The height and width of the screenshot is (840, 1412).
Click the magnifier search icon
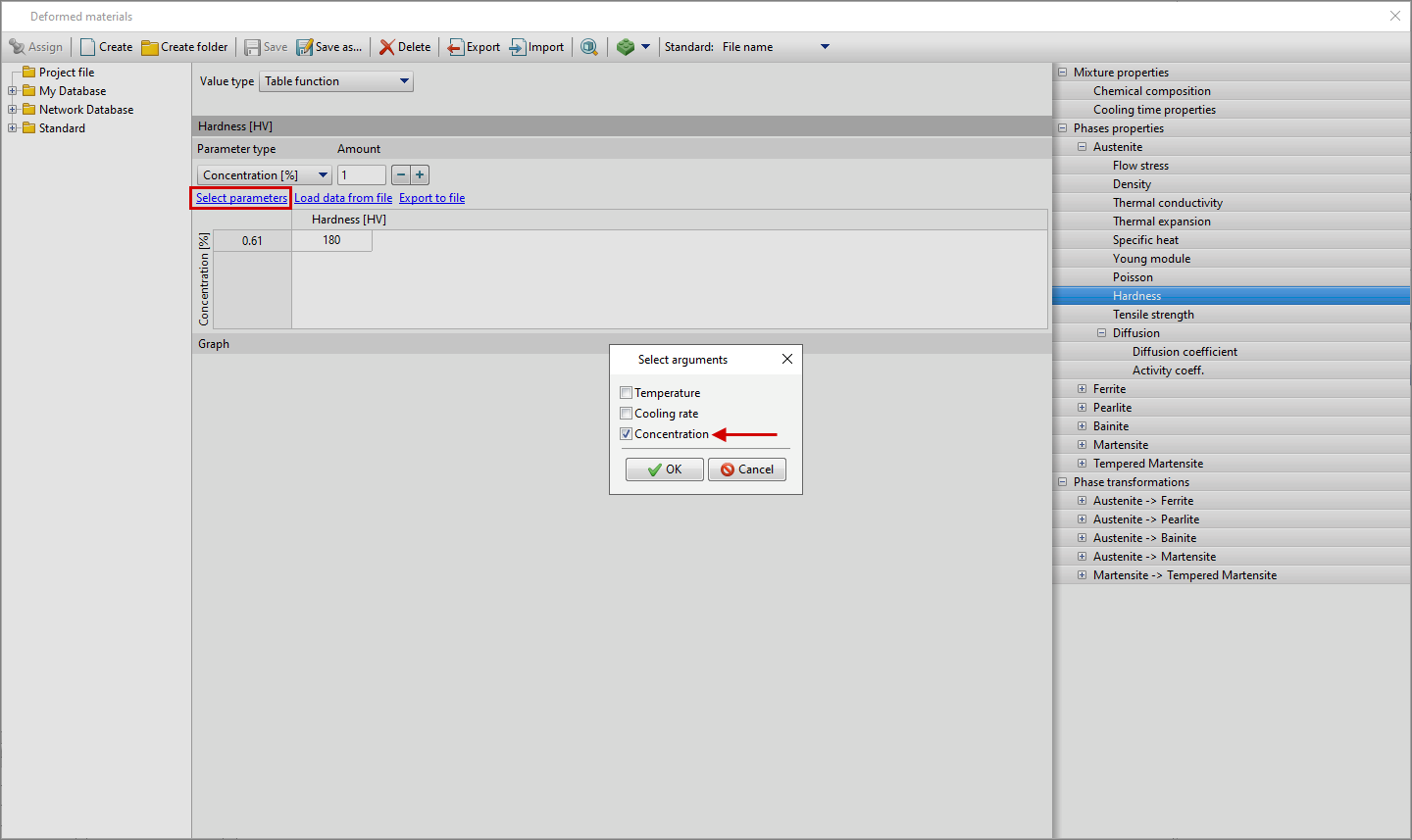tap(589, 47)
